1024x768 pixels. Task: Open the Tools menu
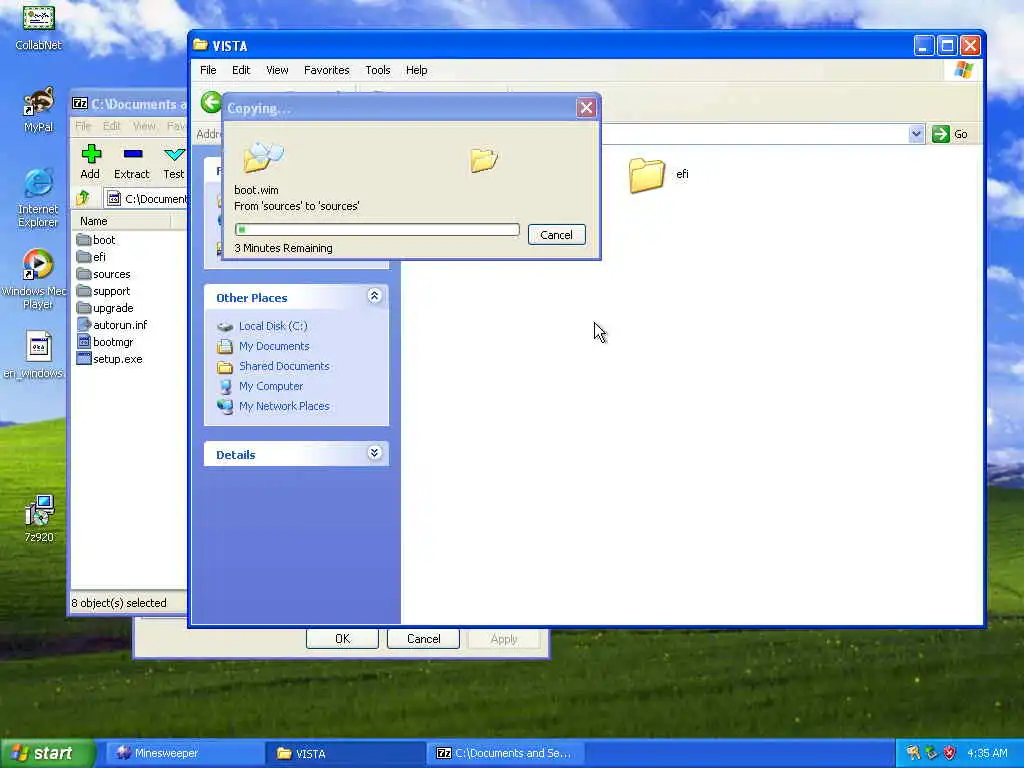tap(377, 70)
